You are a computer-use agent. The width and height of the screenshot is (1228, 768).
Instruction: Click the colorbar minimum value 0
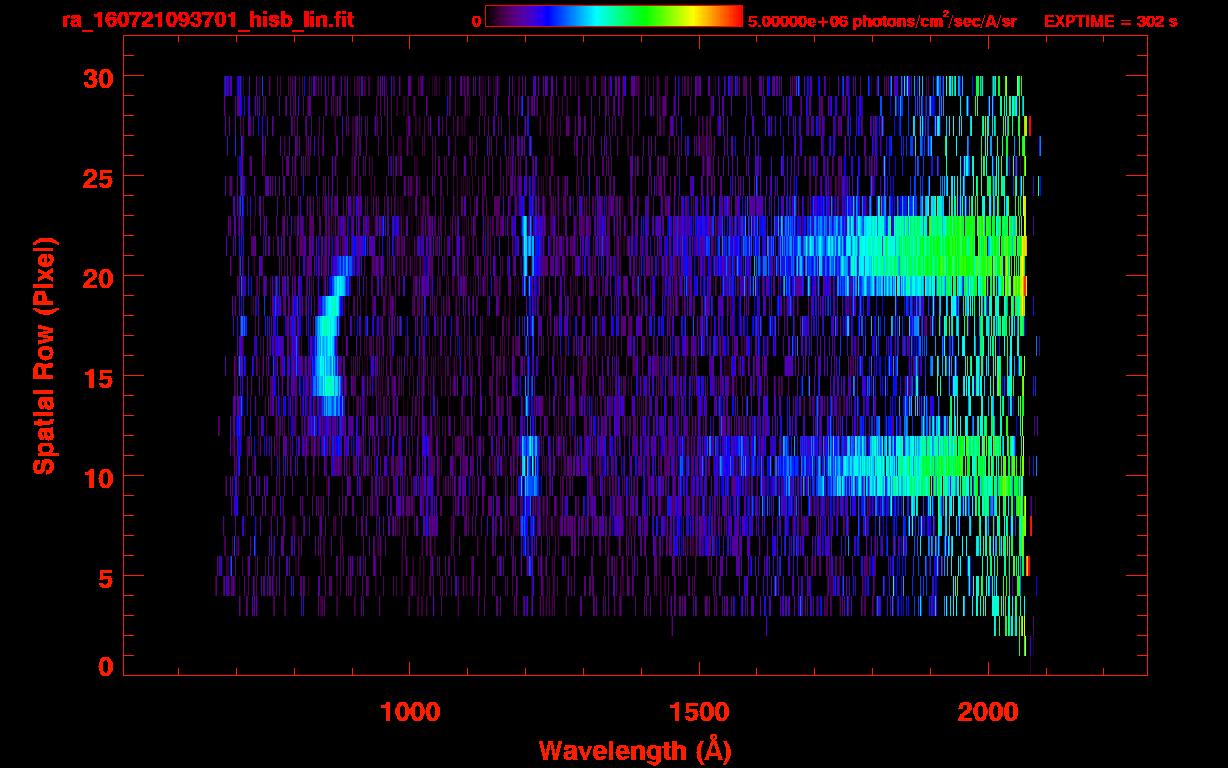coord(477,21)
